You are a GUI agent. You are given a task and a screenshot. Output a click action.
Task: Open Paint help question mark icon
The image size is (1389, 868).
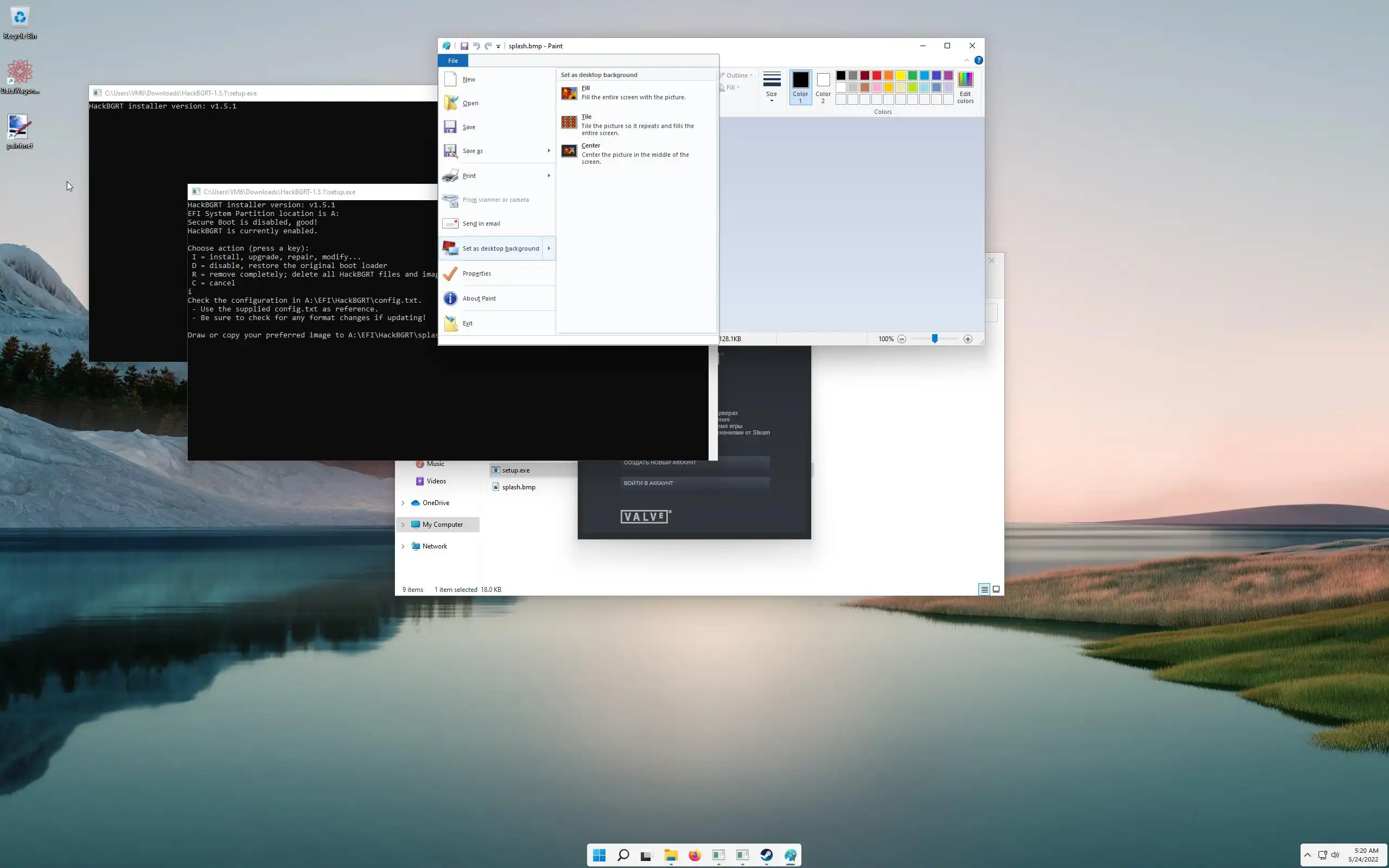979,60
